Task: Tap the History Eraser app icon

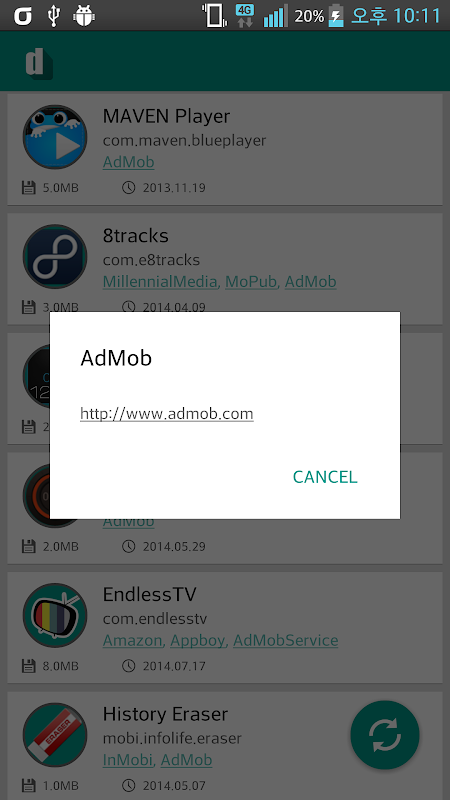Action: tap(55, 735)
